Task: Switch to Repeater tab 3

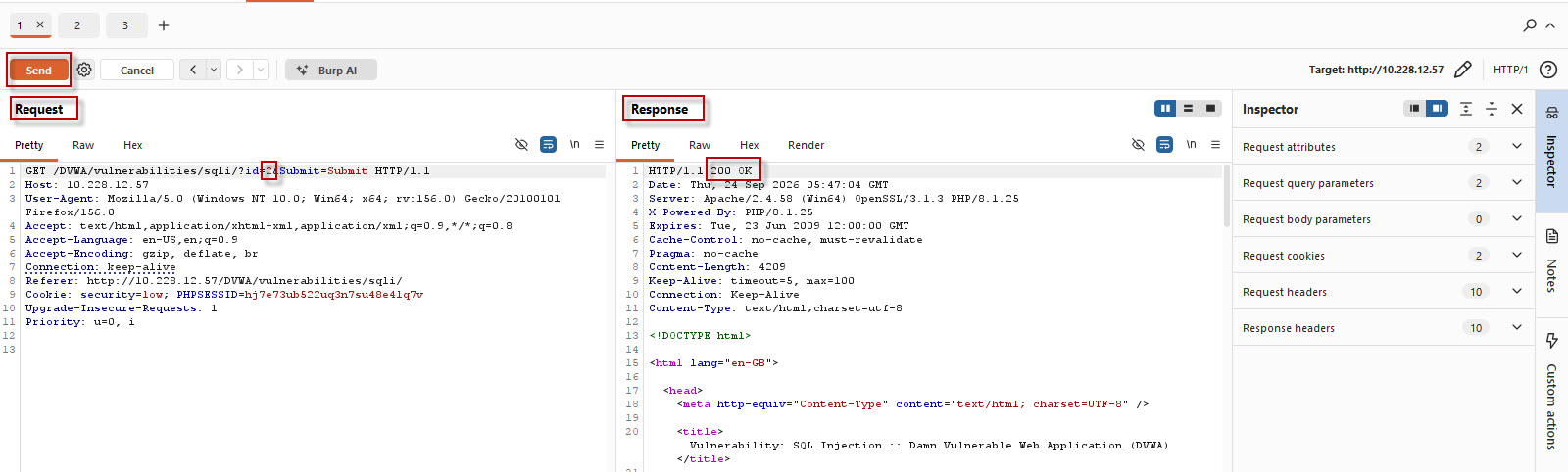Action: point(125,25)
